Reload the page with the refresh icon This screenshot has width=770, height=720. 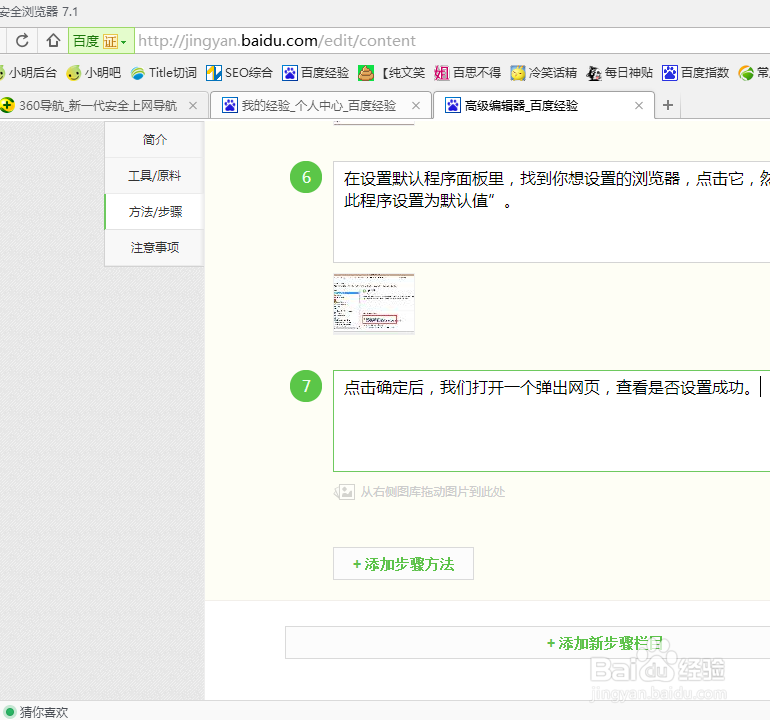(22, 41)
